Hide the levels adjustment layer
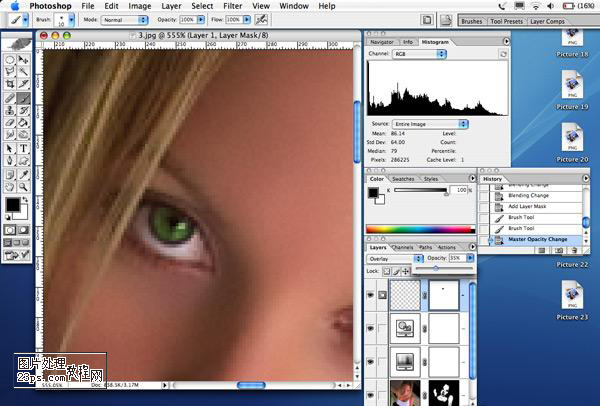The width and height of the screenshot is (600, 406). coord(370,362)
